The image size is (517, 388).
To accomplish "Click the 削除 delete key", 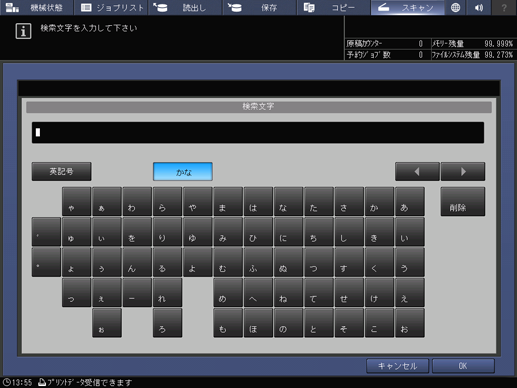I will coord(463,202).
